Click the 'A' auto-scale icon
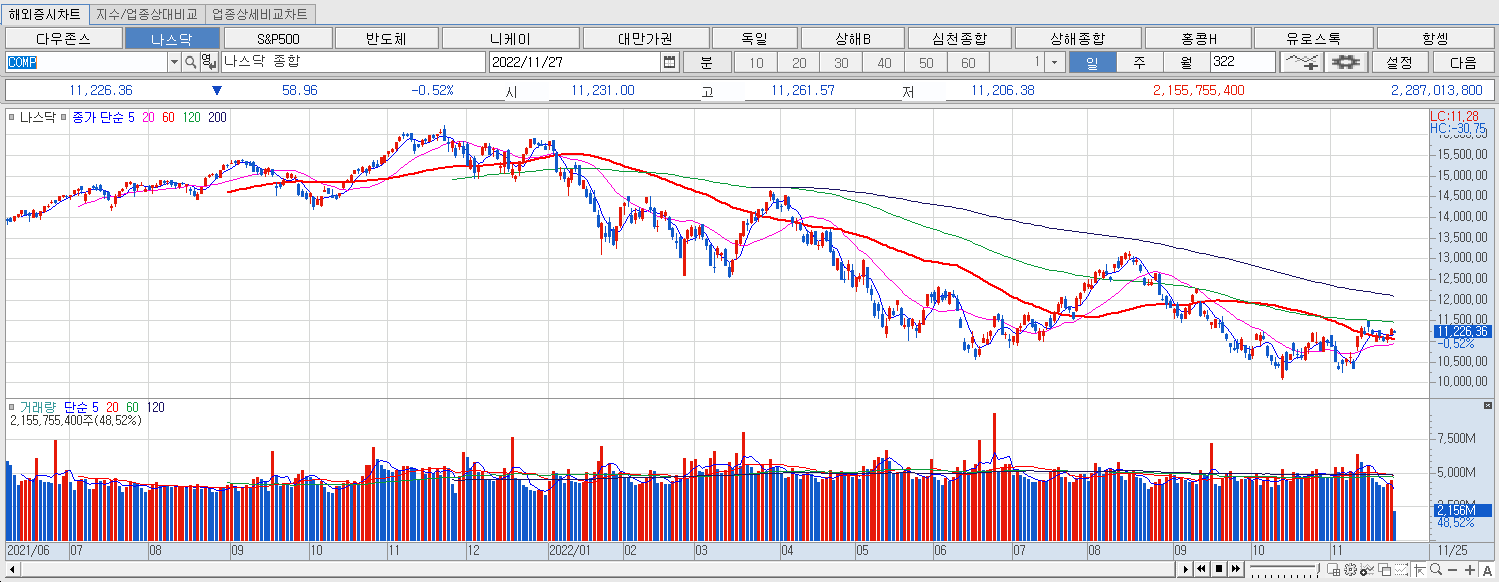 click(1487, 570)
